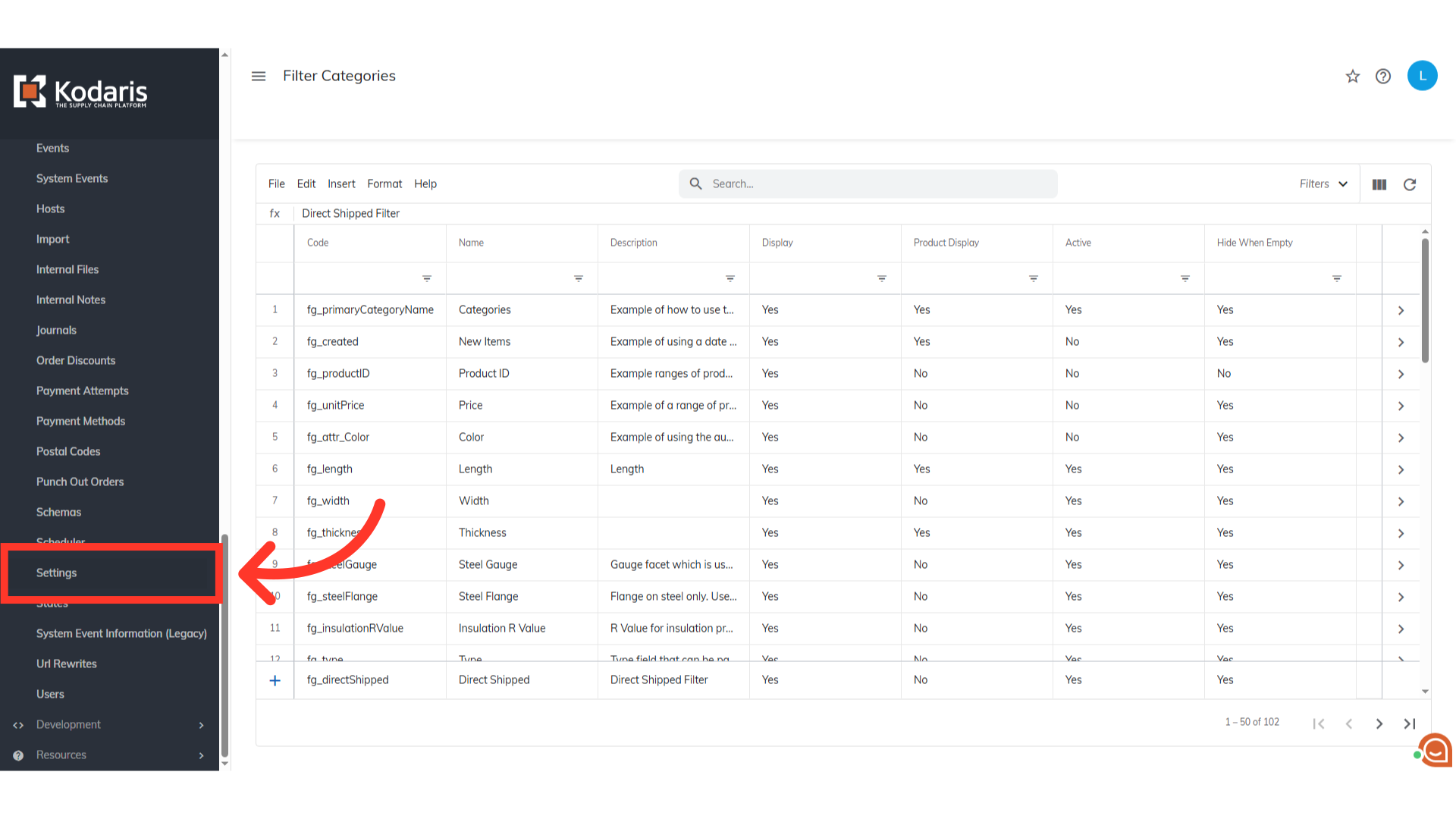Open Settings in the sidebar

click(57, 573)
